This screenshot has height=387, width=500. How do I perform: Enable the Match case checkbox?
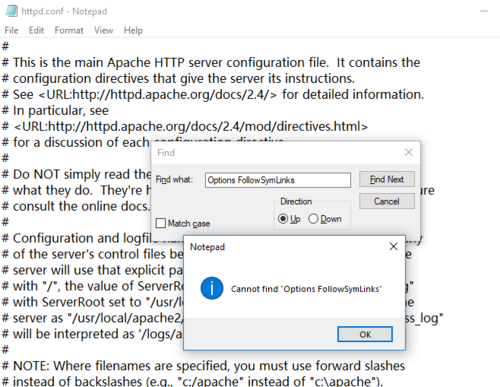pos(161,223)
